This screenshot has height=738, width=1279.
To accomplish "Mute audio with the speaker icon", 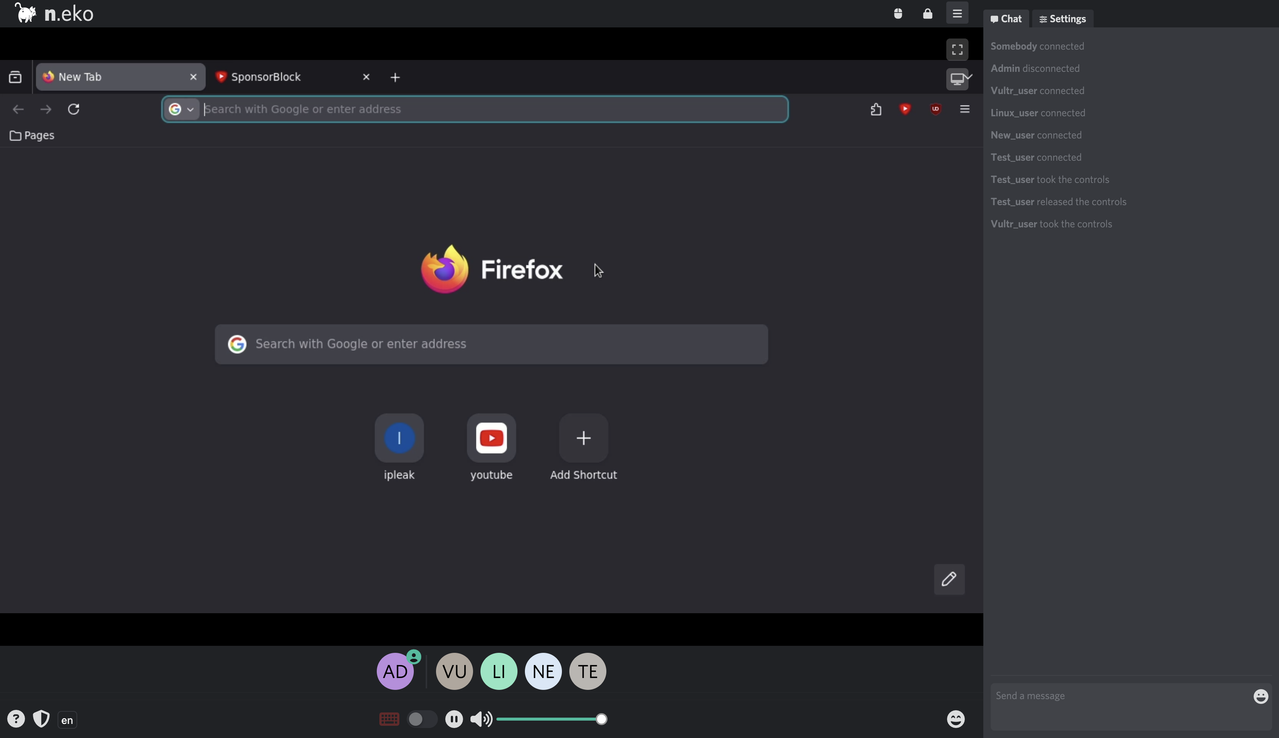I will click(x=481, y=718).
